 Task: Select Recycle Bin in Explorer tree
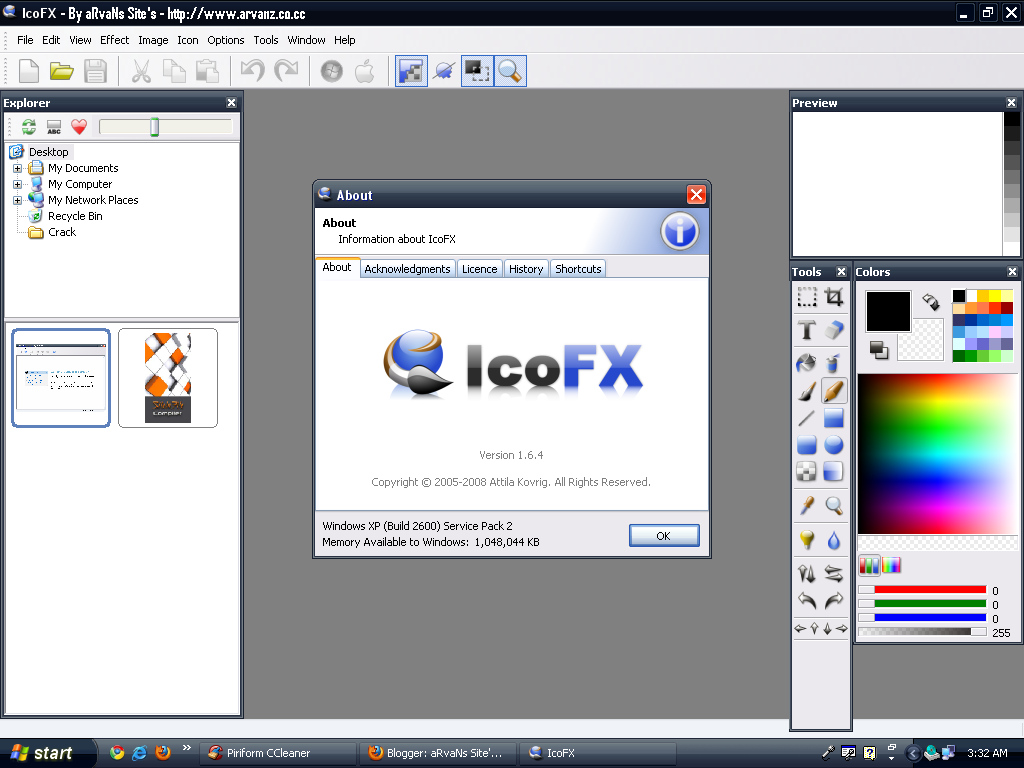(75, 216)
